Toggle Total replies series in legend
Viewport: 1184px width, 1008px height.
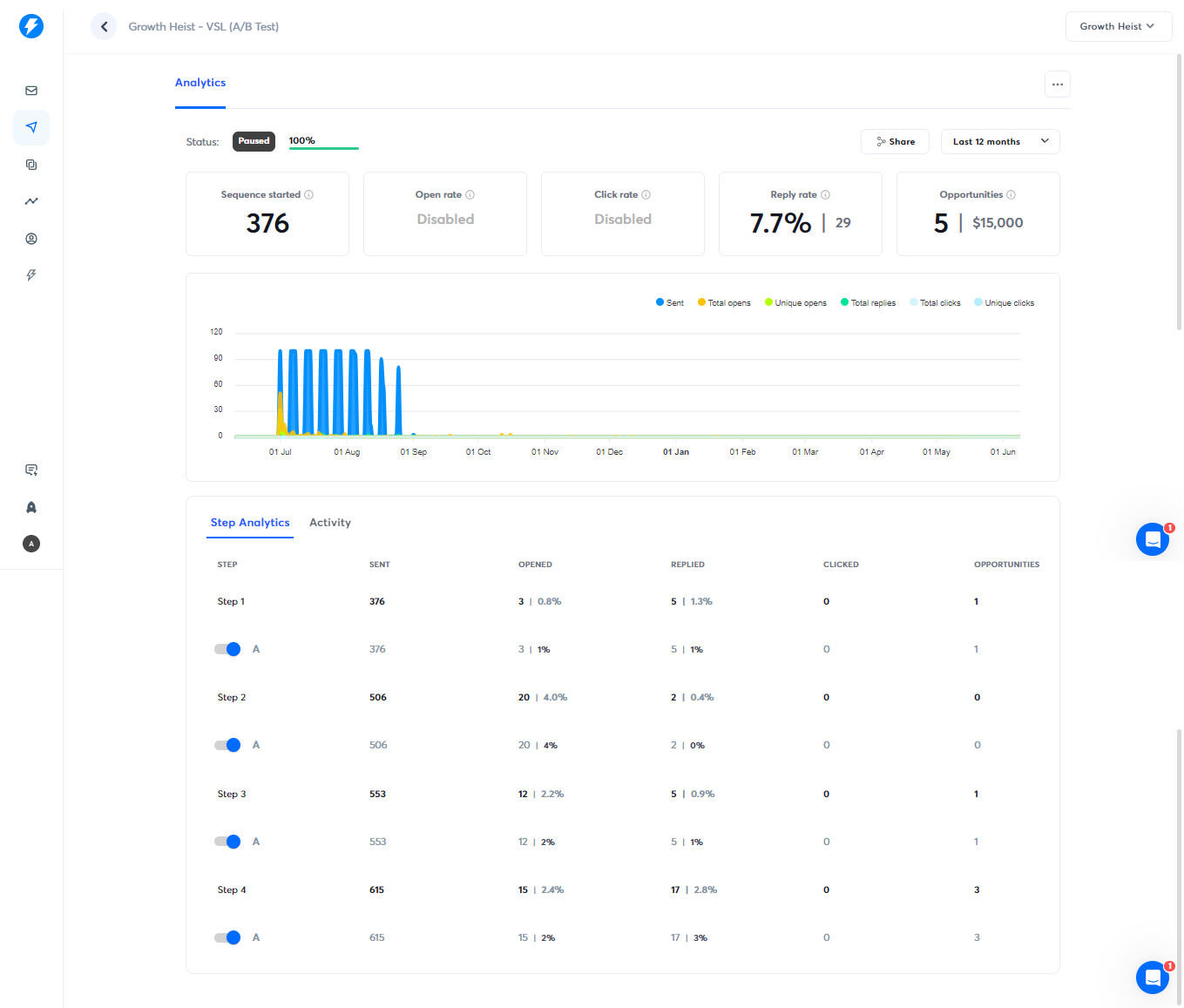click(868, 303)
